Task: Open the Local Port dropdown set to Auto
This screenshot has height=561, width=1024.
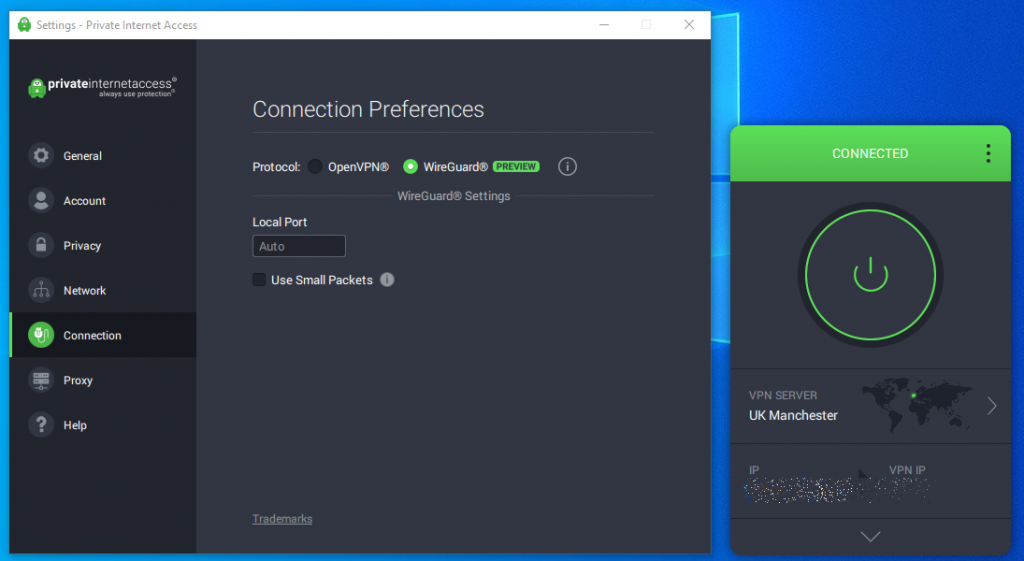Action: click(299, 246)
